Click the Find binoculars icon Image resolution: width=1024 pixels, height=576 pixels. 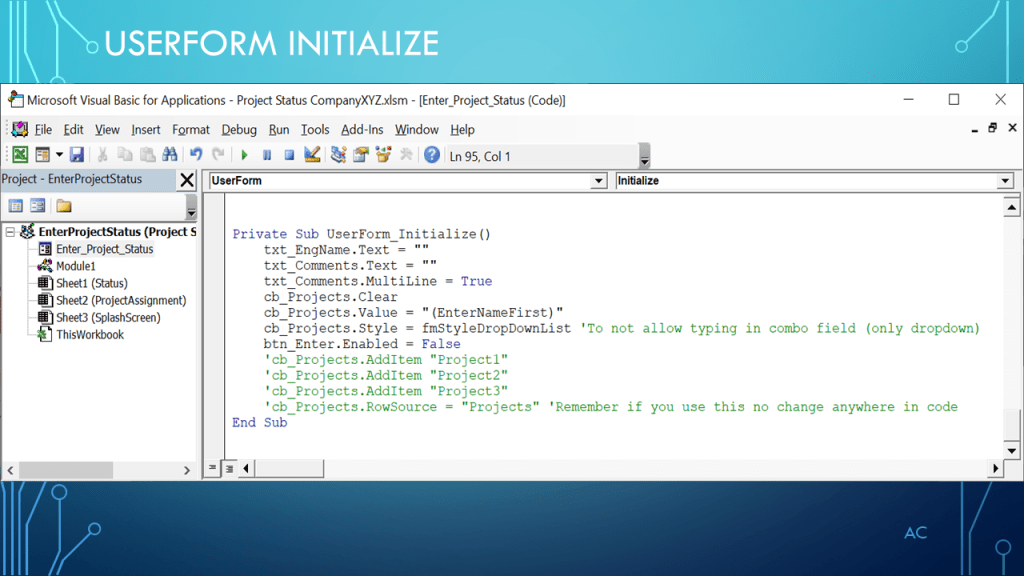click(169, 155)
